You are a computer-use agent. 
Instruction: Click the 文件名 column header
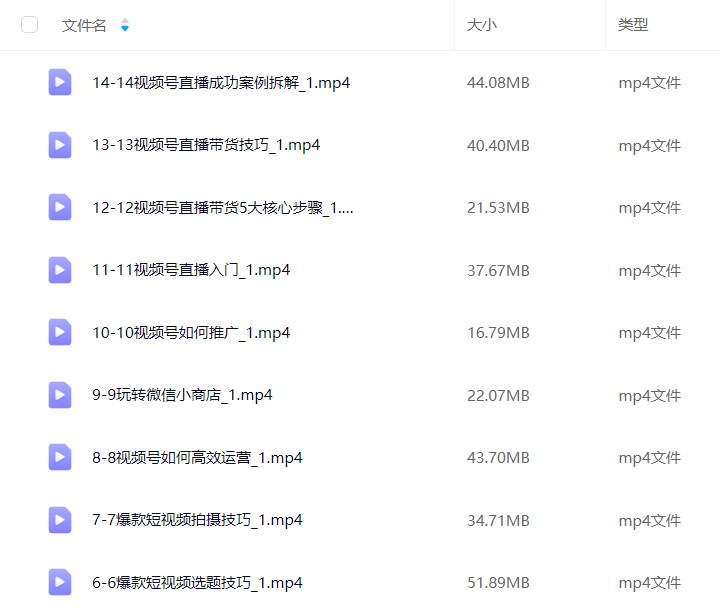[84, 25]
